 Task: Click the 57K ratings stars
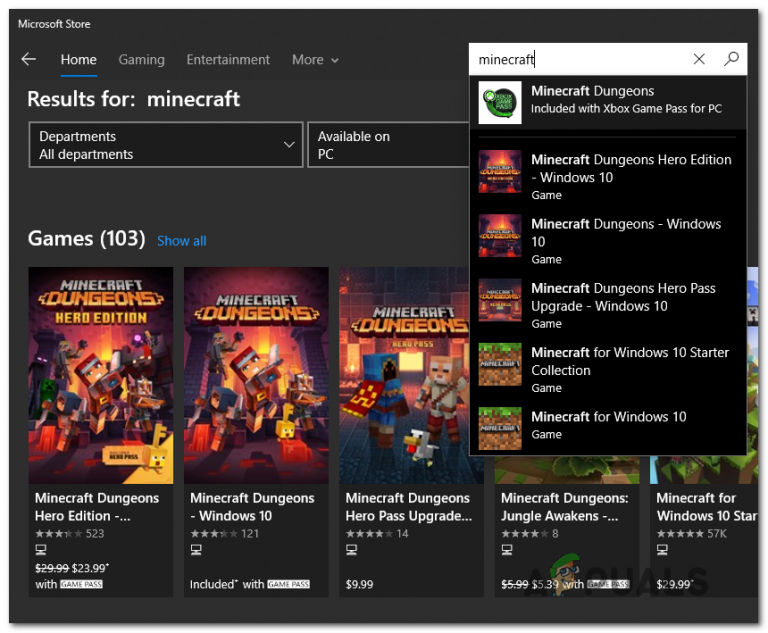coord(680,534)
